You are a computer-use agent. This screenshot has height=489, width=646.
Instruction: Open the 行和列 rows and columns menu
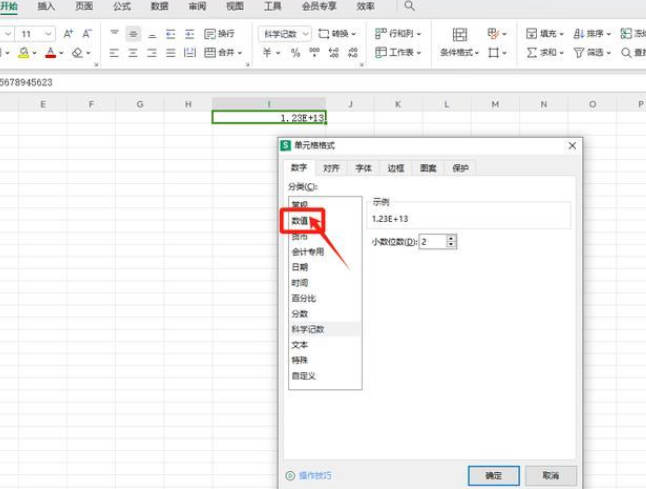coord(398,33)
